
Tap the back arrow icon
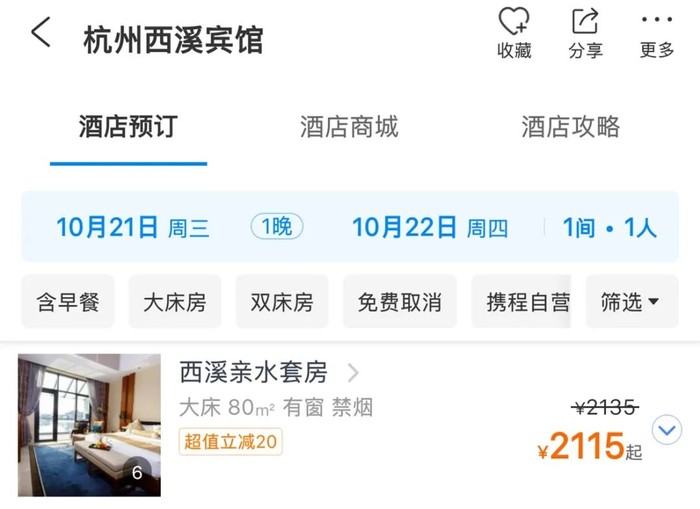click(41, 33)
